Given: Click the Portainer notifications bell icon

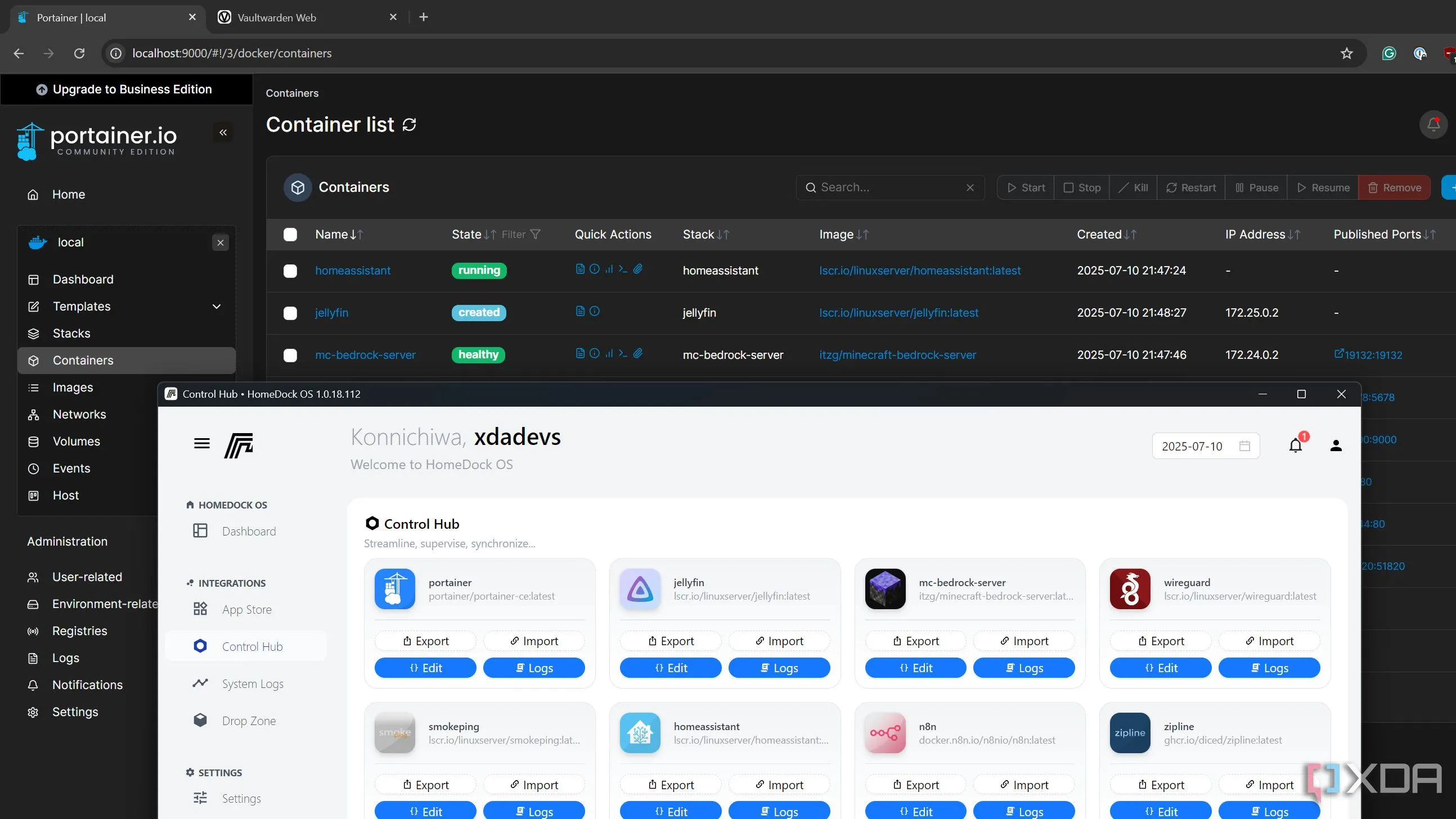Looking at the screenshot, I should pyautogui.click(x=1433, y=124).
